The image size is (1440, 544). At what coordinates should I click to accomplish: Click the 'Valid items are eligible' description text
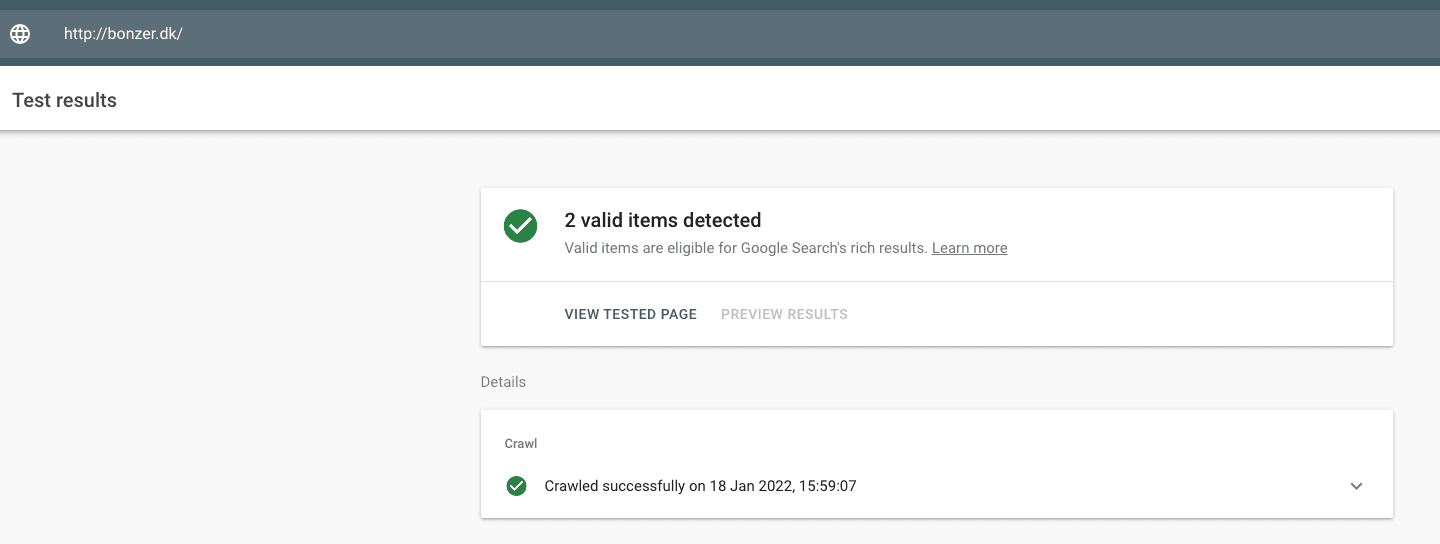(746, 248)
